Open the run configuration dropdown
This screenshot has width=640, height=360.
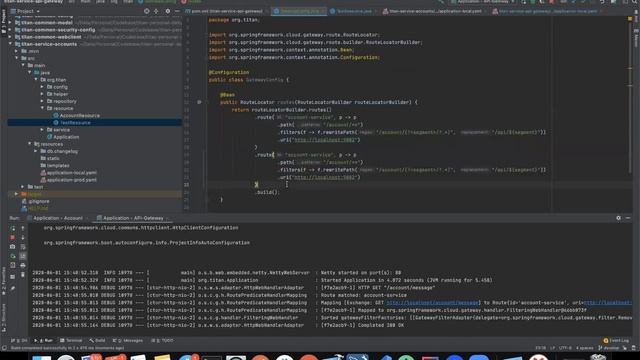click(x=483, y=2)
